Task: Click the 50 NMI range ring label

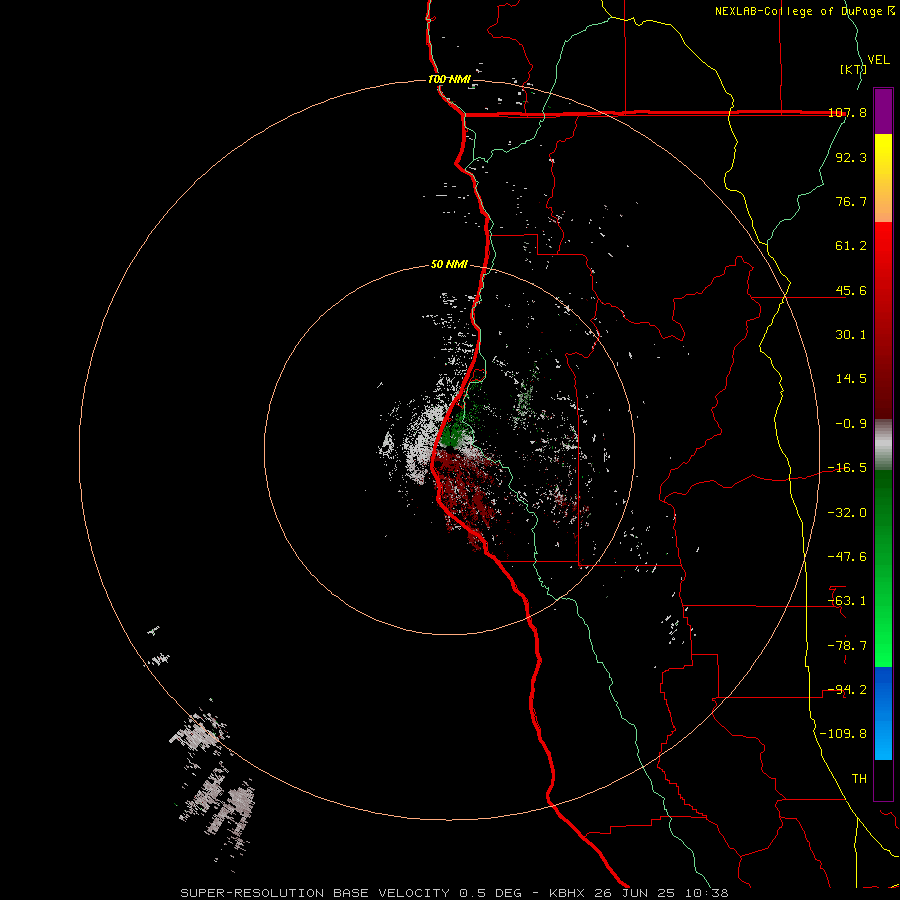Action: pyautogui.click(x=449, y=264)
